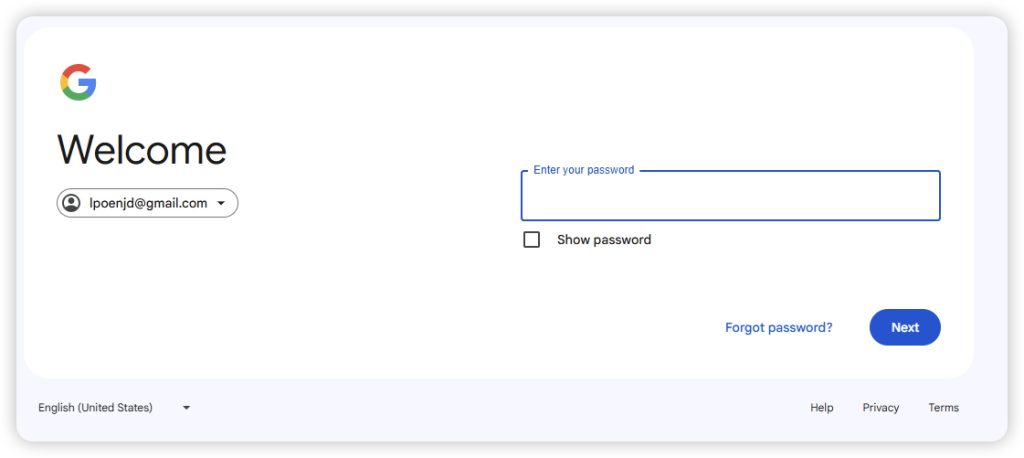Open the Terms link in the footer
Image resolution: width=1024 pixels, height=458 pixels.
click(x=943, y=408)
